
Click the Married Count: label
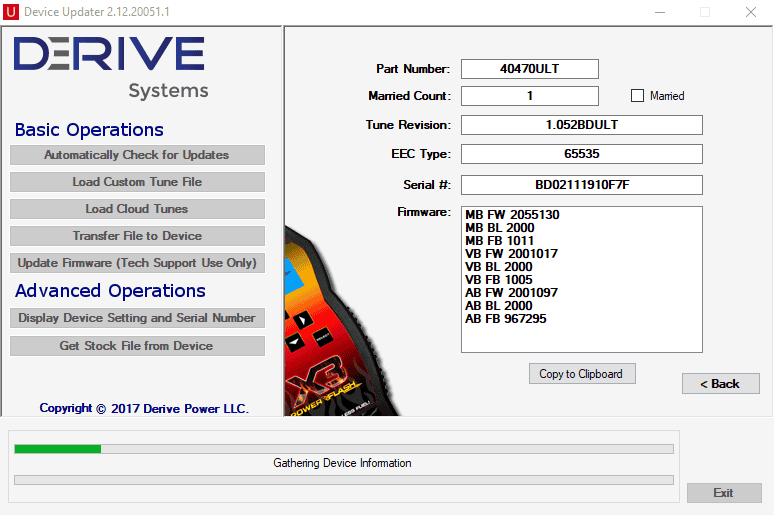click(x=410, y=96)
